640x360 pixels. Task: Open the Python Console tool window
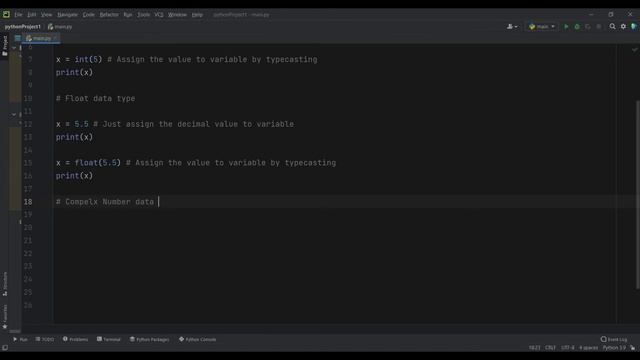(x=198, y=339)
